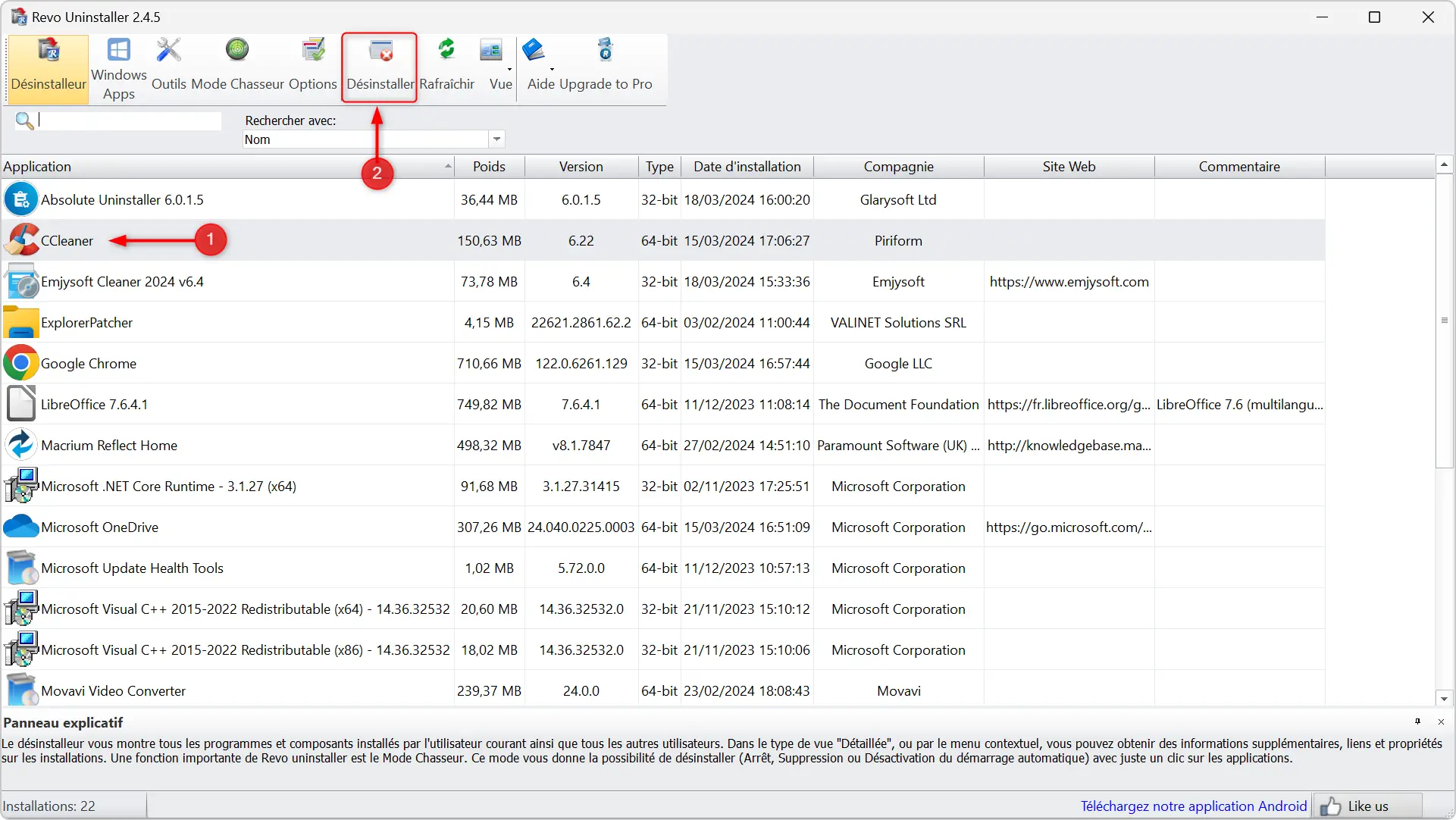1456x820 pixels.
Task: Select the ExplorerPatcher folder icon
Action: 21,322
